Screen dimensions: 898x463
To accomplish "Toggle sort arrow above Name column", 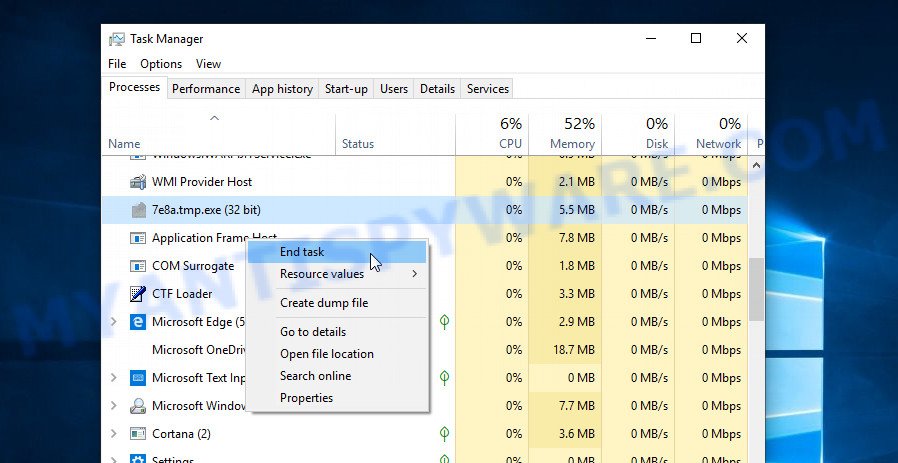I will pos(215,119).
